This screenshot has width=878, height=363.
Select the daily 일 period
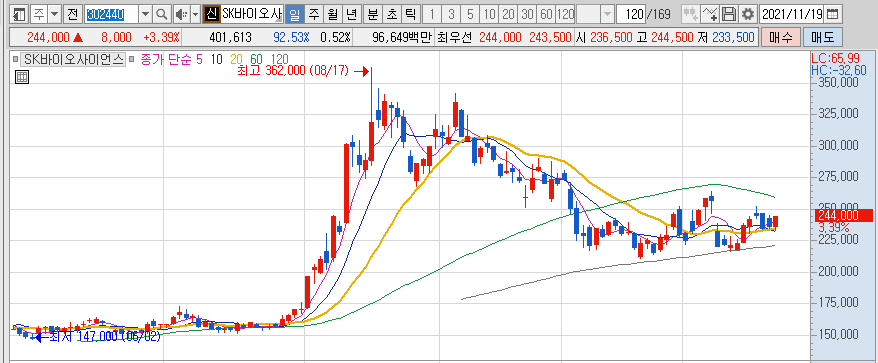(x=295, y=14)
